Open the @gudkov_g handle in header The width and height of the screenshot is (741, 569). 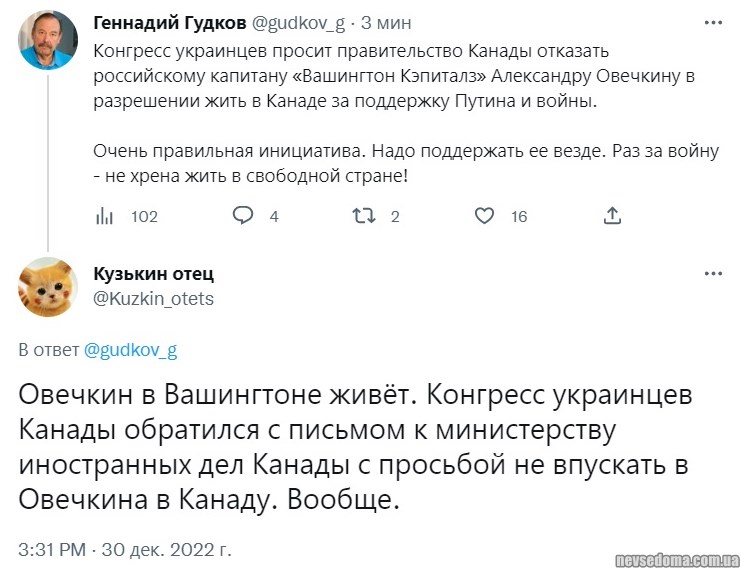[298, 23]
